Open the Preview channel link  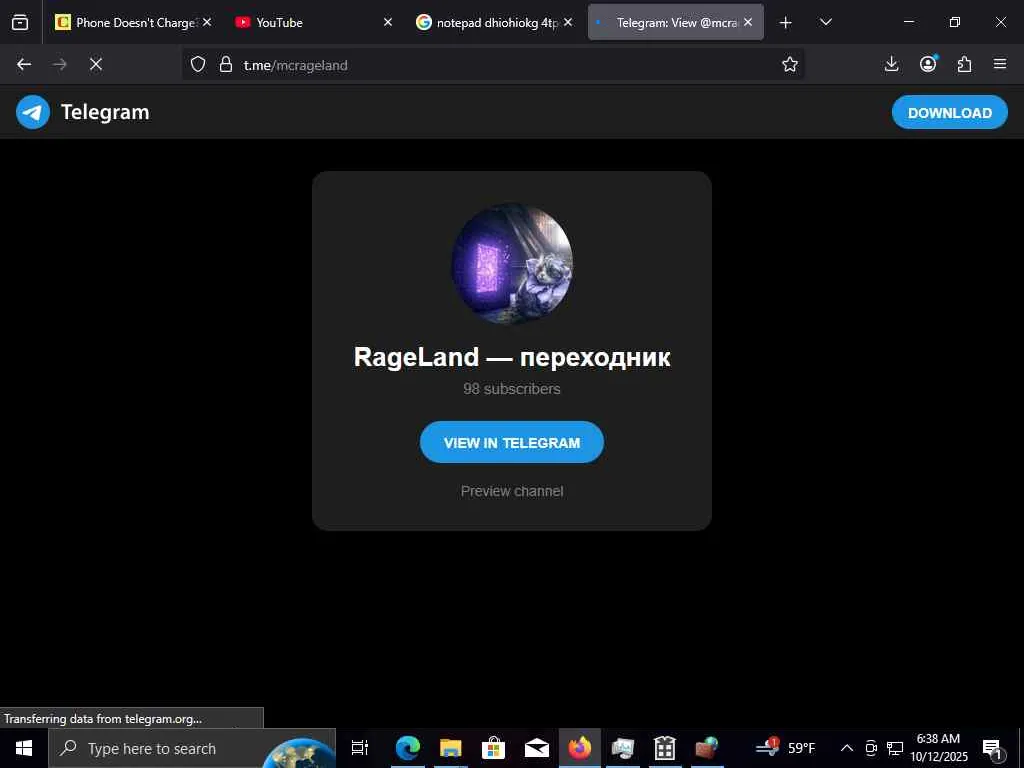click(512, 491)
